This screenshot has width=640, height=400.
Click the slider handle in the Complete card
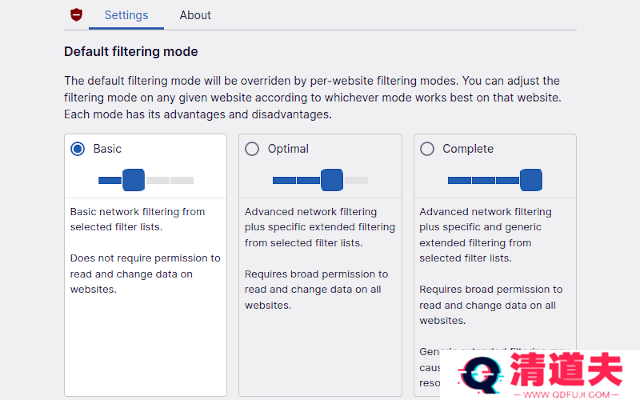tap(531, 180)
